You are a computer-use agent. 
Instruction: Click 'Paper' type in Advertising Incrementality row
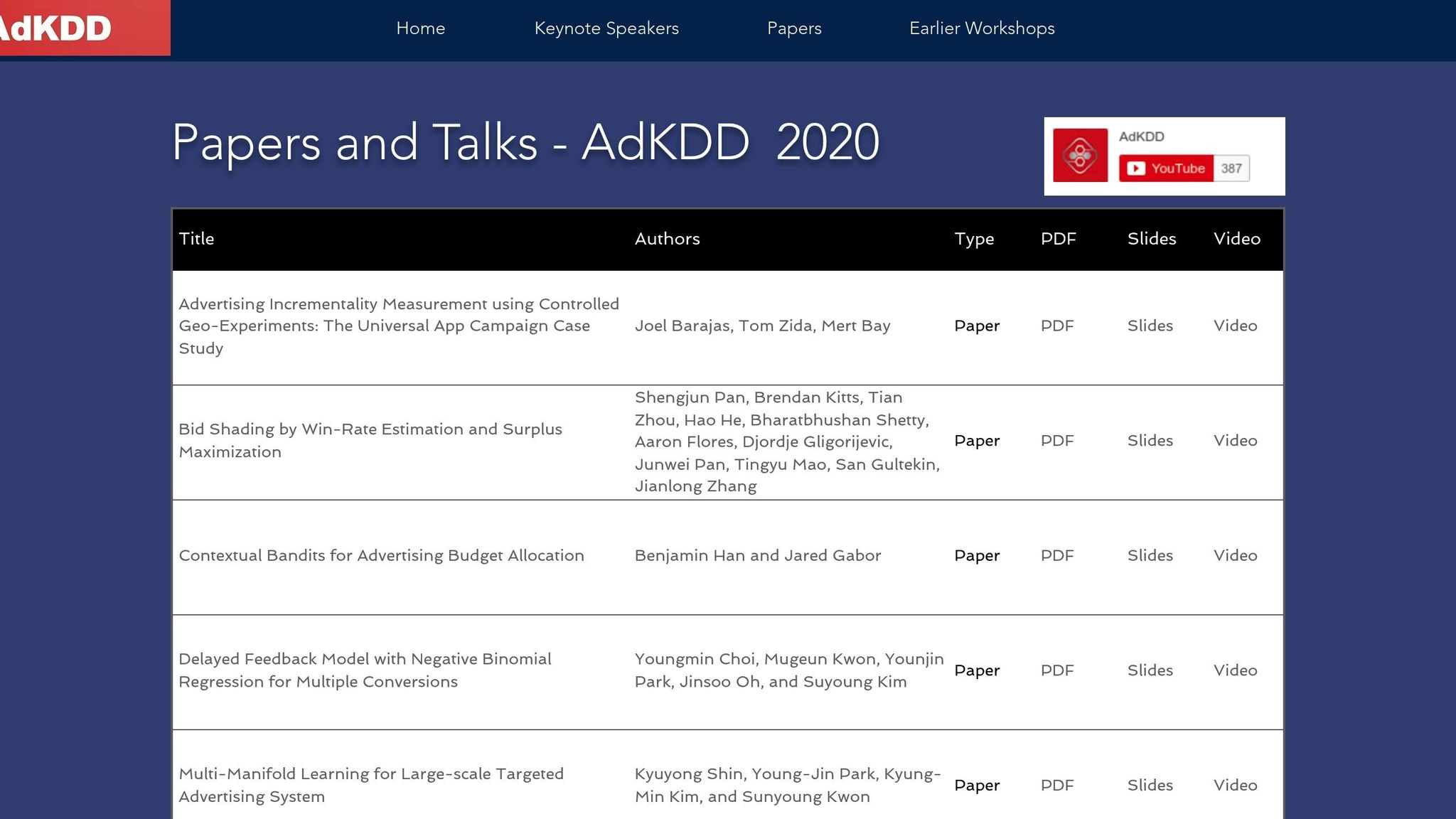click(x=977, y=326)
